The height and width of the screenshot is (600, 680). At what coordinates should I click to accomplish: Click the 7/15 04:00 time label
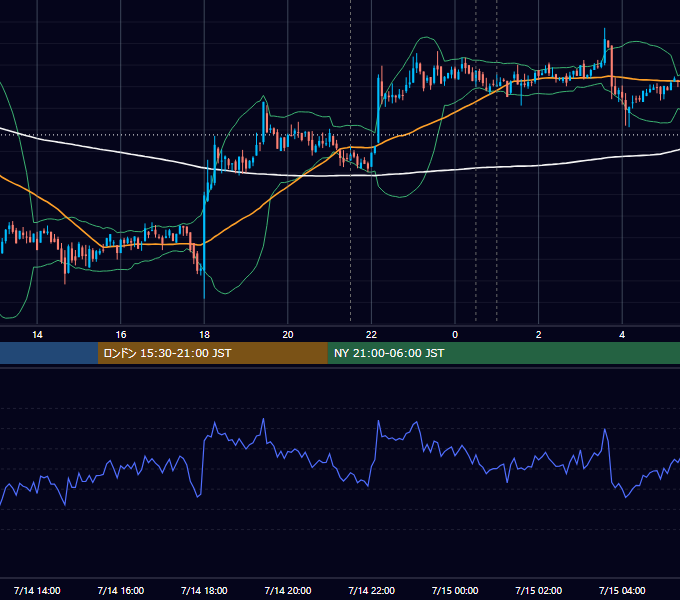coord(622,590)
